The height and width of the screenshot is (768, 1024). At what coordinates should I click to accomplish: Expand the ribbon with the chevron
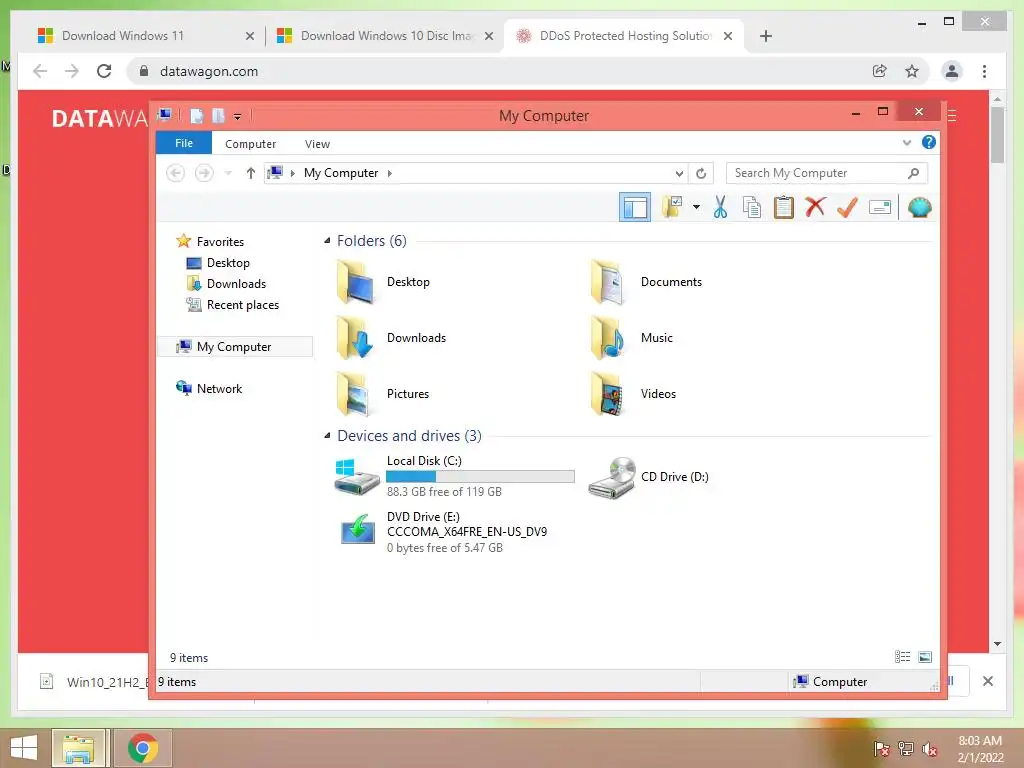pyautogui.click(x=906, y=143)
